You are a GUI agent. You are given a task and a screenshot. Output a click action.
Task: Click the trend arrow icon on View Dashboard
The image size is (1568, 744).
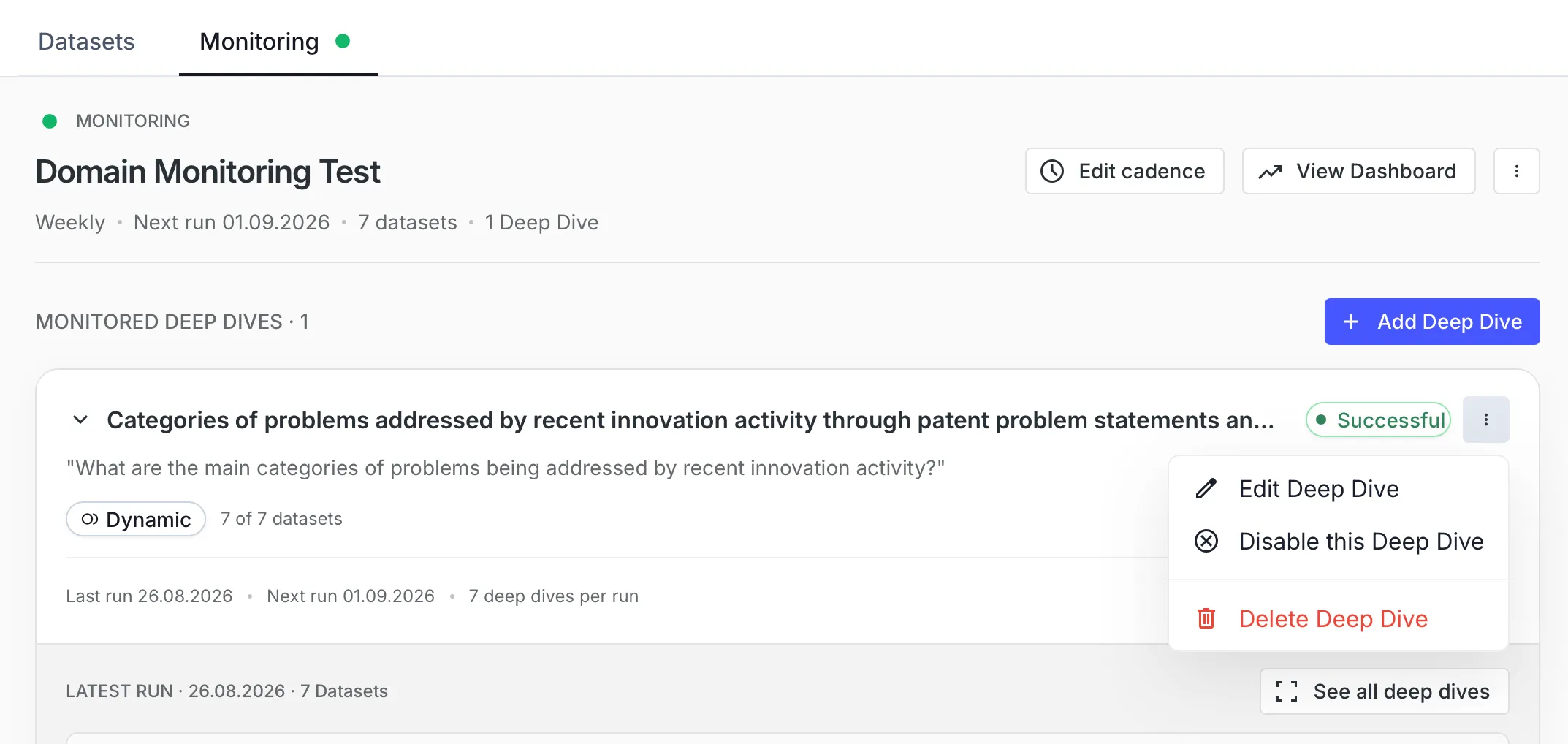pos(1270,172)
